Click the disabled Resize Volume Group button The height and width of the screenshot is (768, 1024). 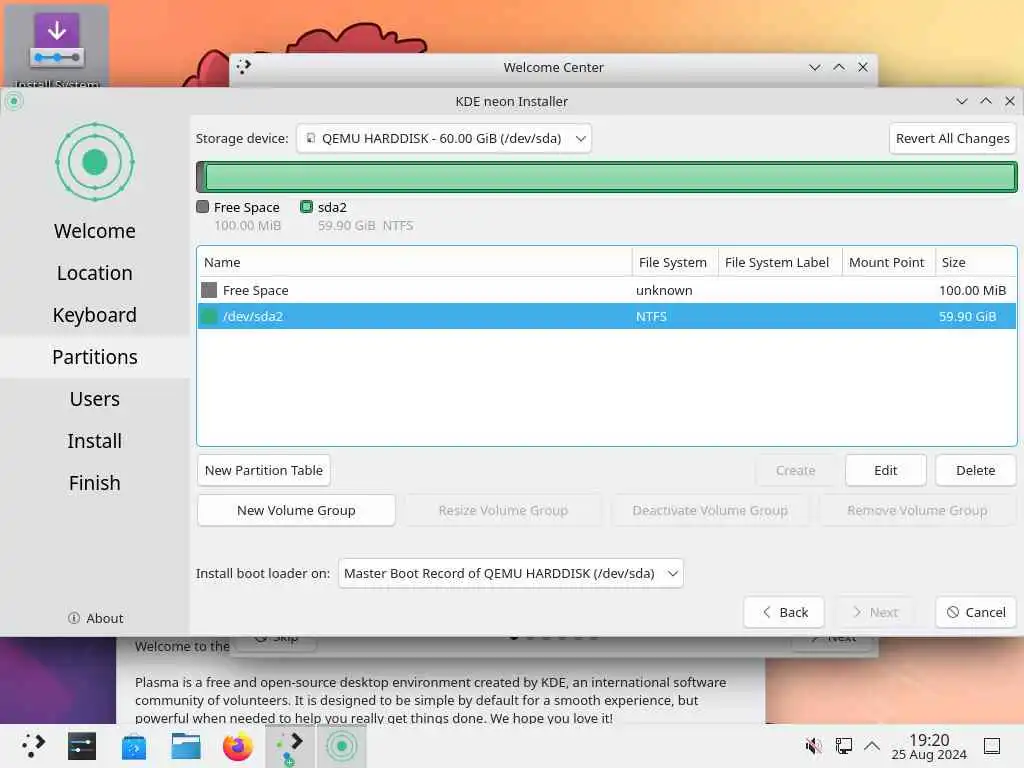[x=503, y=510]
